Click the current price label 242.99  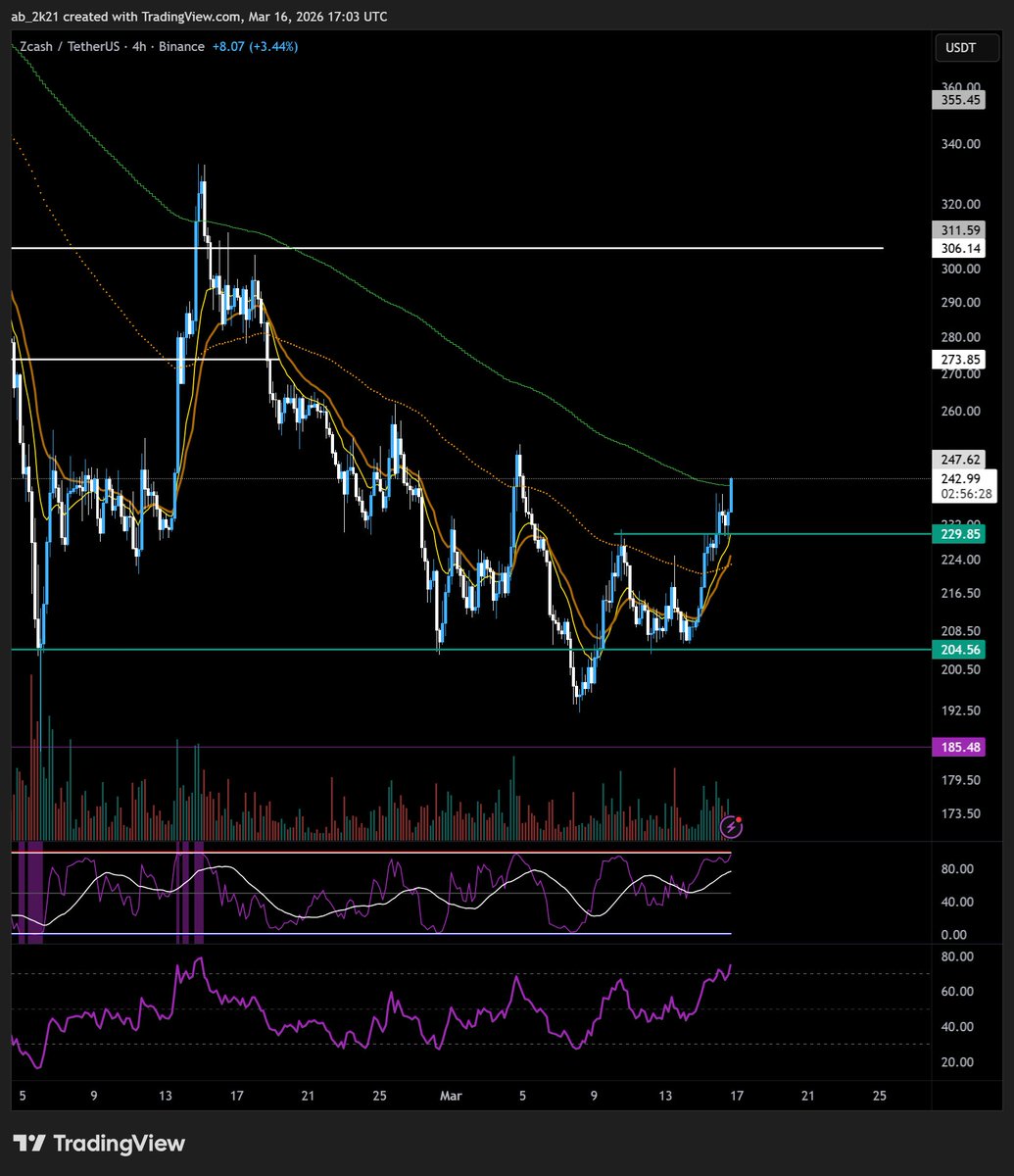tap(963, 478)
